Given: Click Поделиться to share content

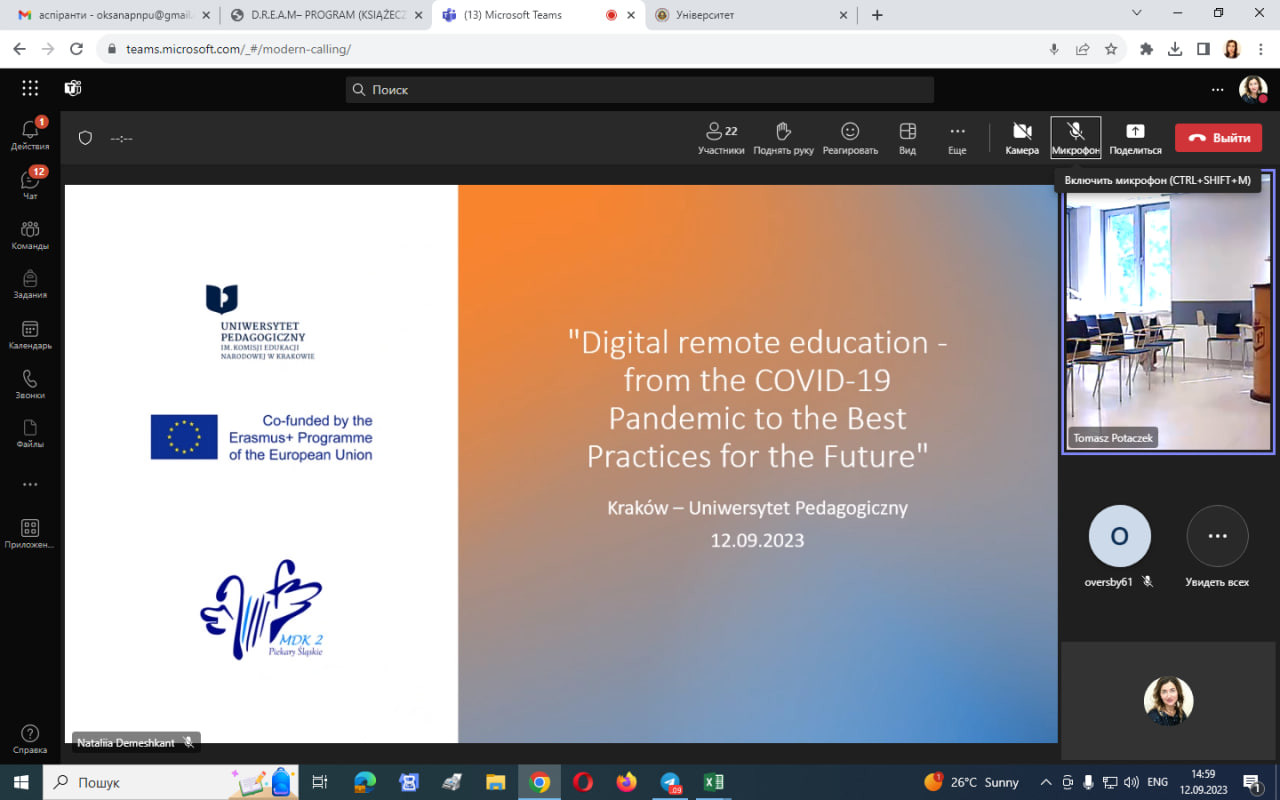Looking at the screenshot, I should point(1135,138).
